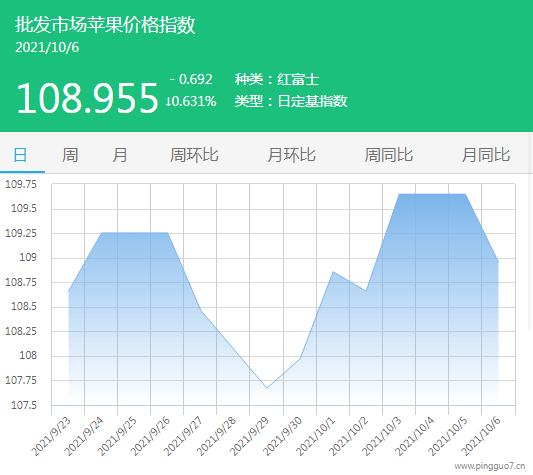Click the 批发市场苹果价格指数 title
533x475 pixels.
(105, 25)
